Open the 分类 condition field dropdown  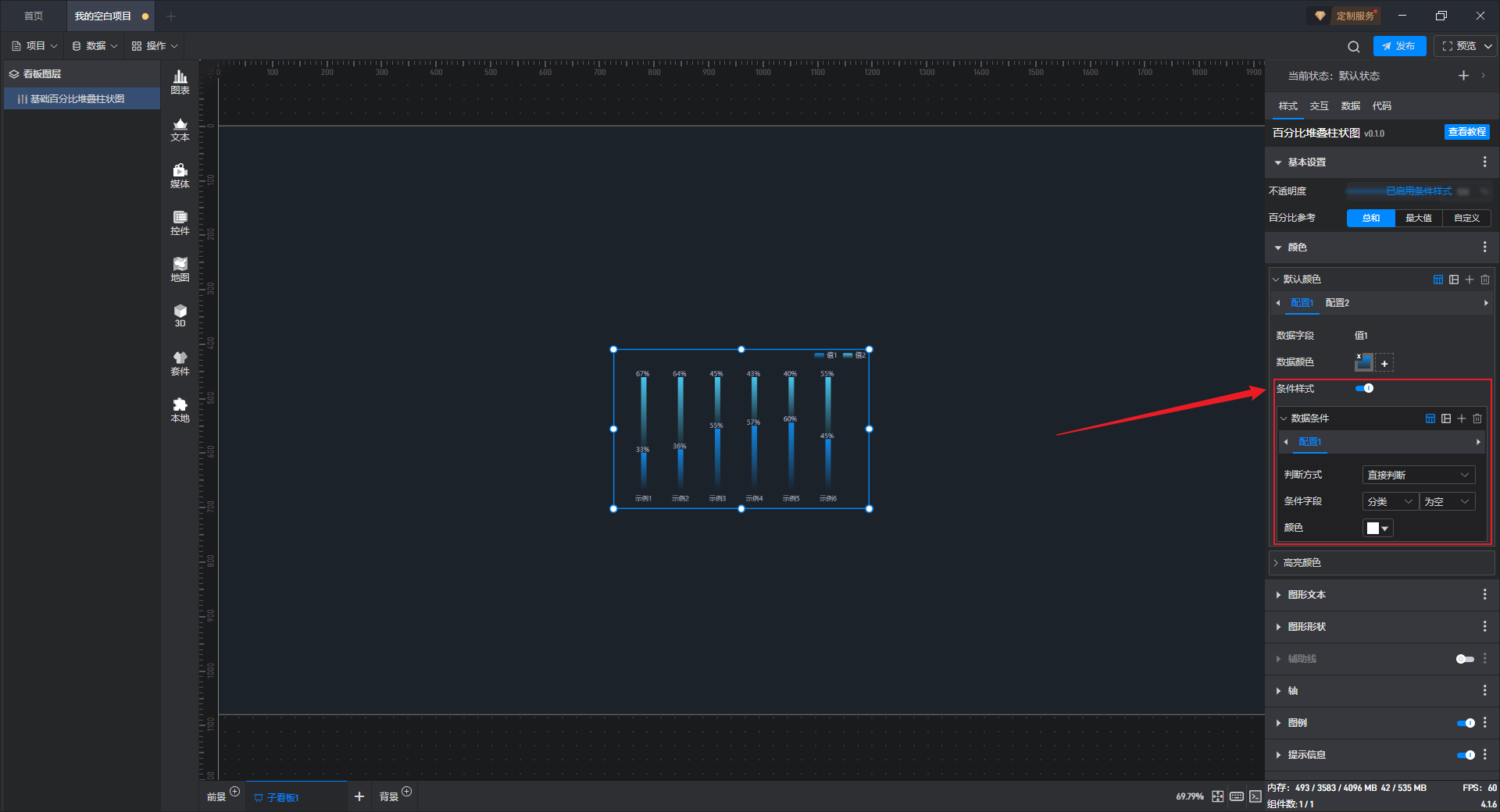click(1391, 501)
